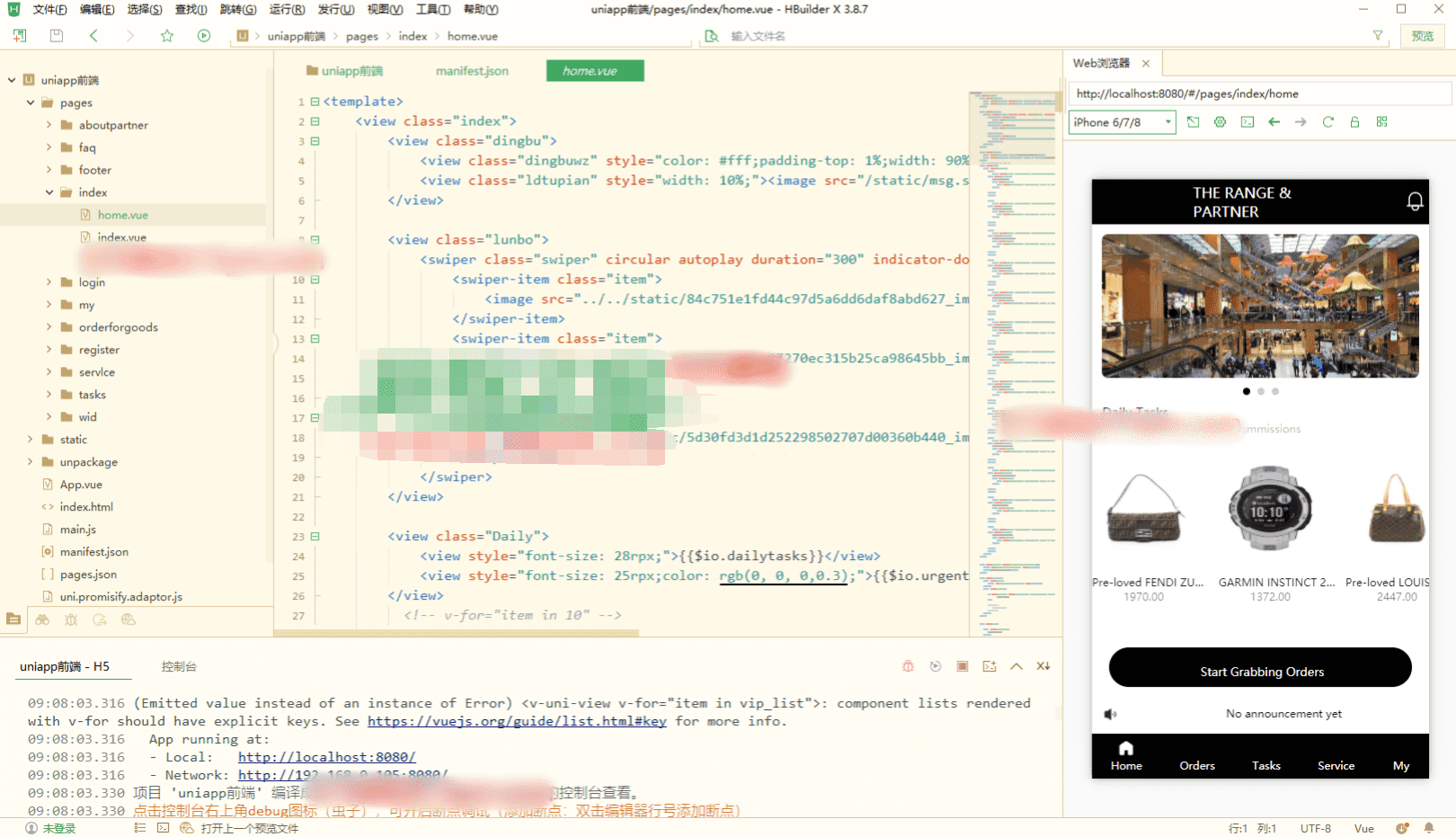Fold the template tag on line 1
The height and width of the screenshot is (837, 1456).
[315, 102]
